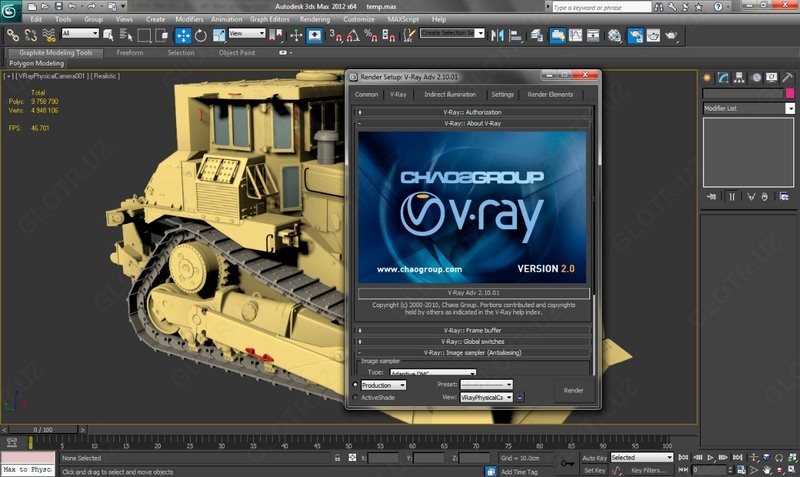Toggle the Angle Snap icon
Screen dimensions: 800x477
pyautogui.click(x=353, y=35)
